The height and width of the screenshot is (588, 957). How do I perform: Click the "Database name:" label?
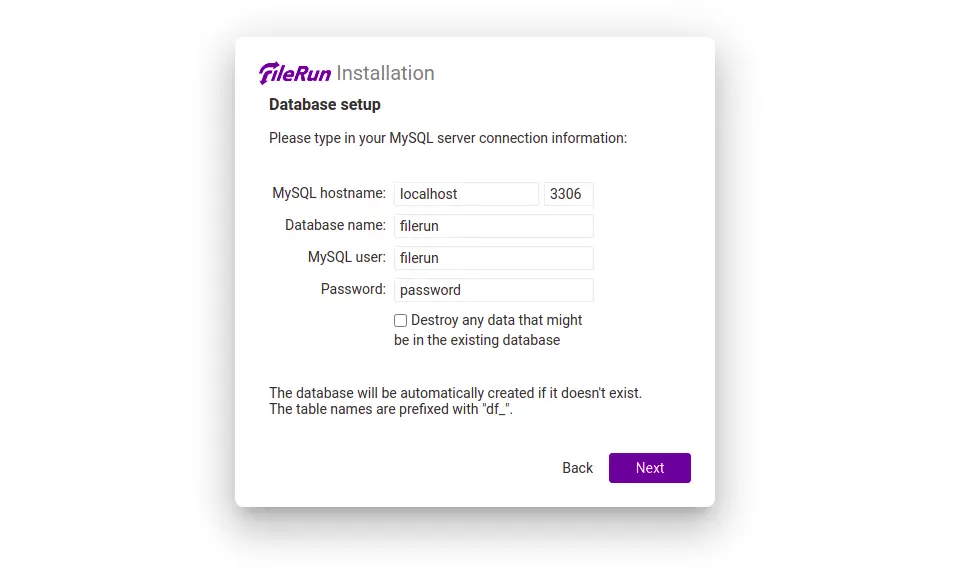click(x=335, y=225)
